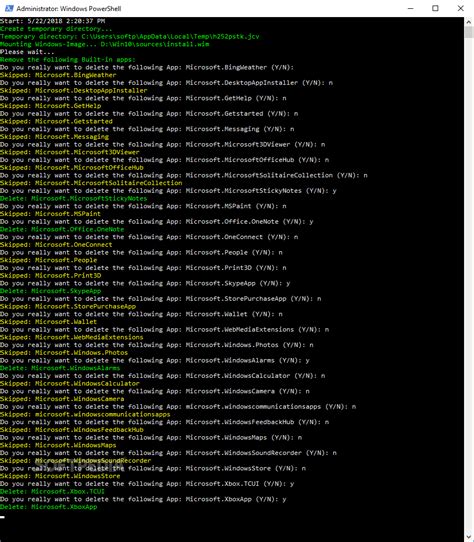Screen dimensions: 474x542
Task: Click 'Skipped: Microsoft.People' line
Action: (x=48, y=260)
